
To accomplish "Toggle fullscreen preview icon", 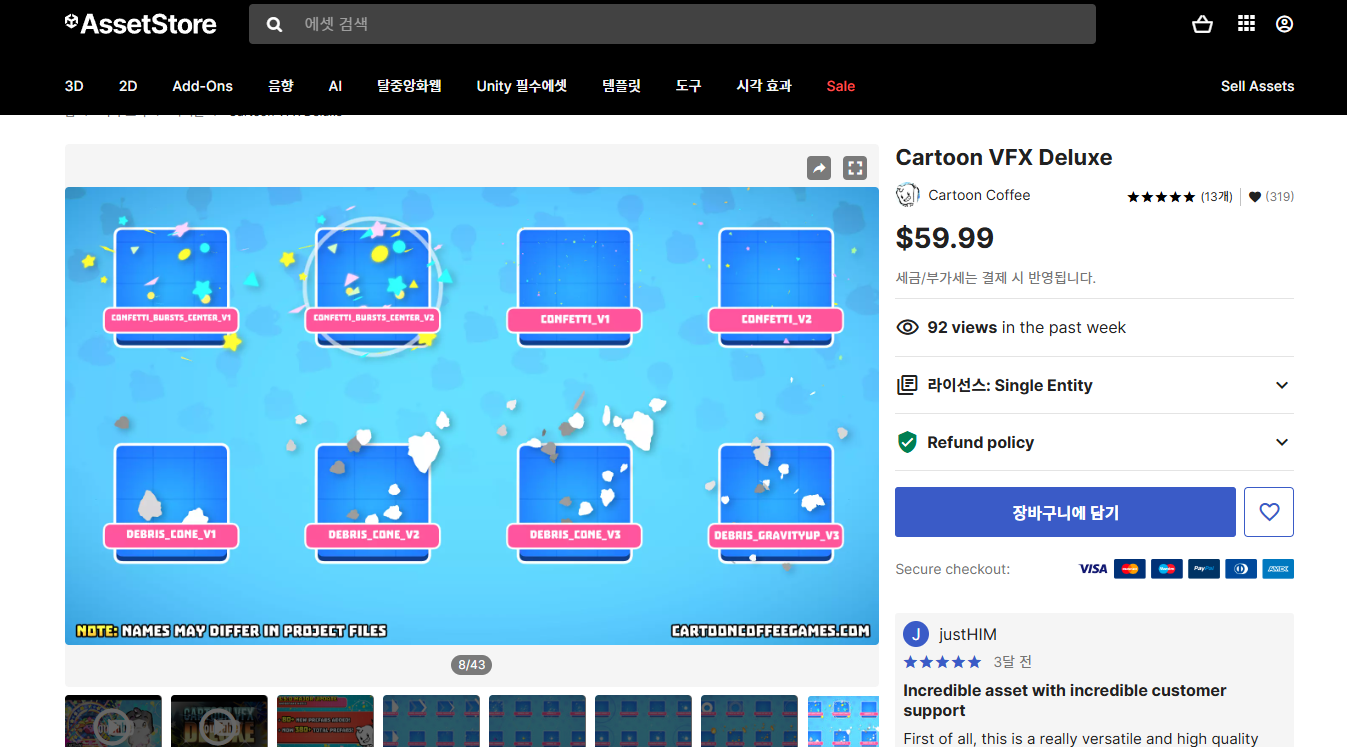I will point(855,168).
